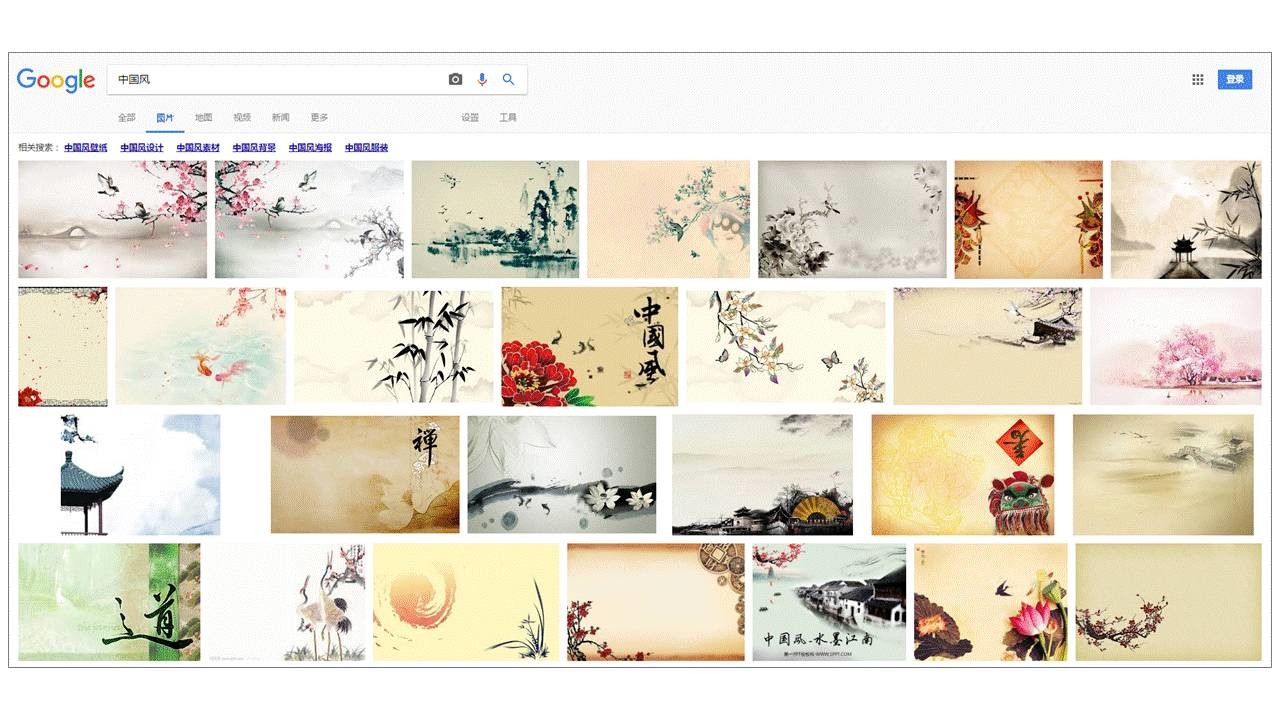
Task: Click the Google logo
Action: 56,80
